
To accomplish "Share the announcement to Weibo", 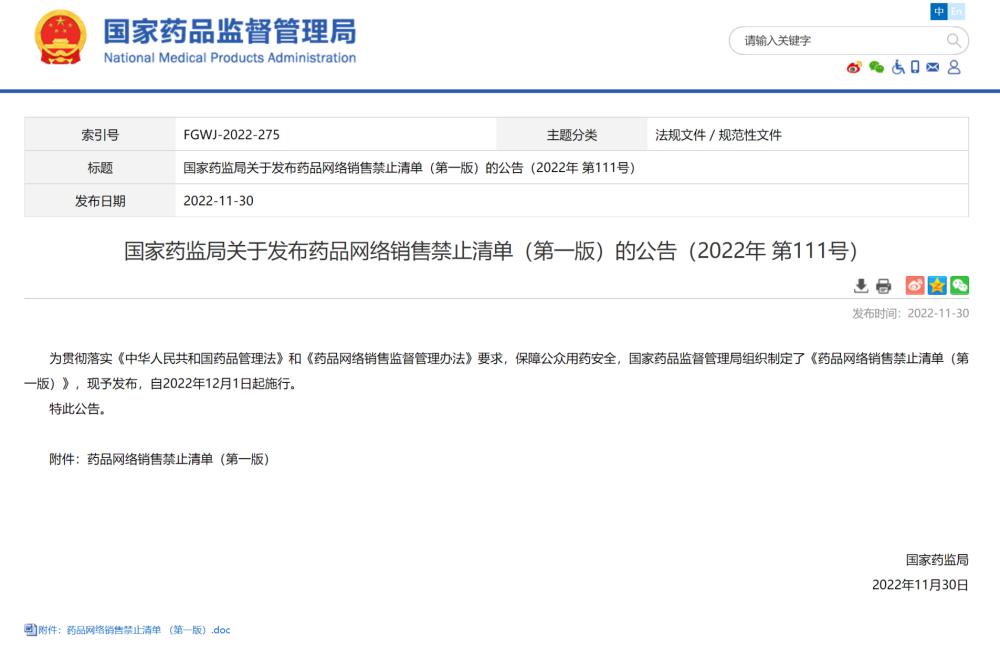I will pyautogui.click(x=914, y=285).
